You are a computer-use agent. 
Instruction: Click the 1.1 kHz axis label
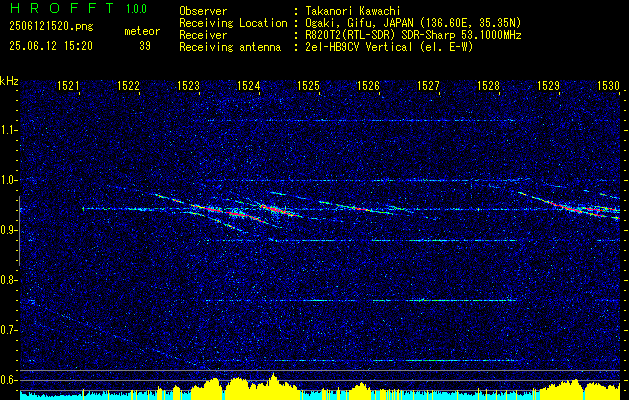click(7, 130)
